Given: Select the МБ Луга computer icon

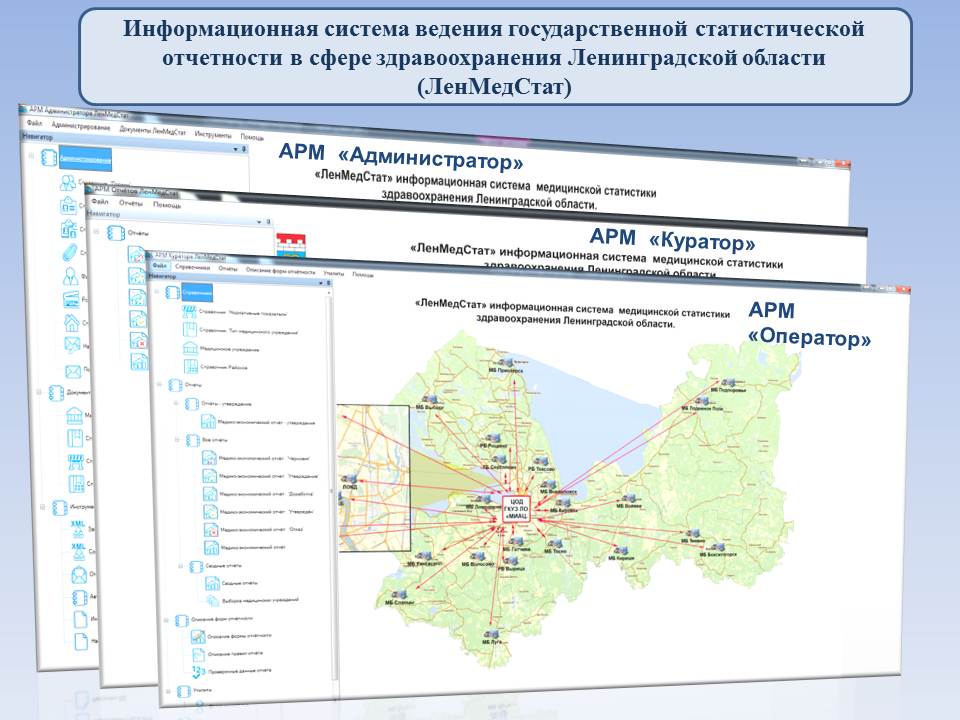Looking at the screenshot, I should tap(490, 635).
